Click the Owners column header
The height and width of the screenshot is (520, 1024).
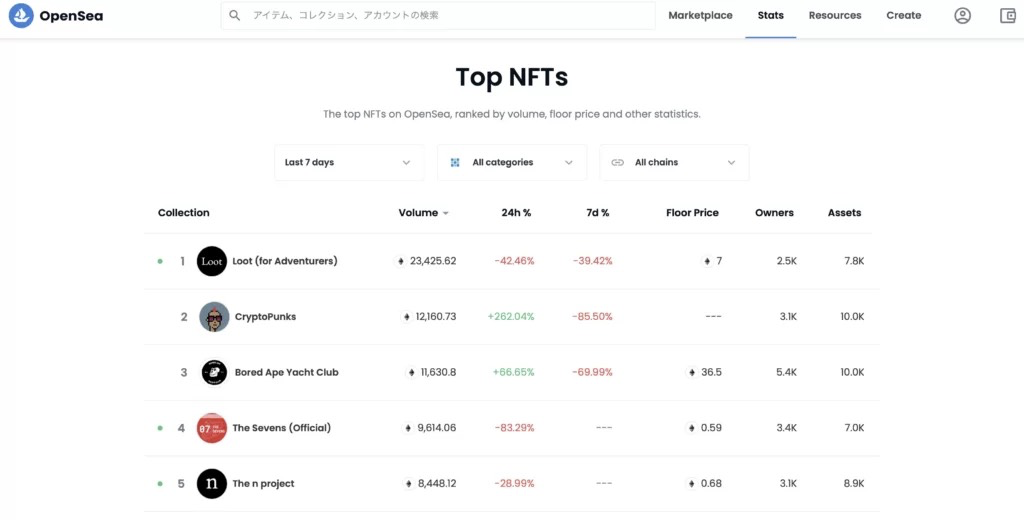pos(775,212)
